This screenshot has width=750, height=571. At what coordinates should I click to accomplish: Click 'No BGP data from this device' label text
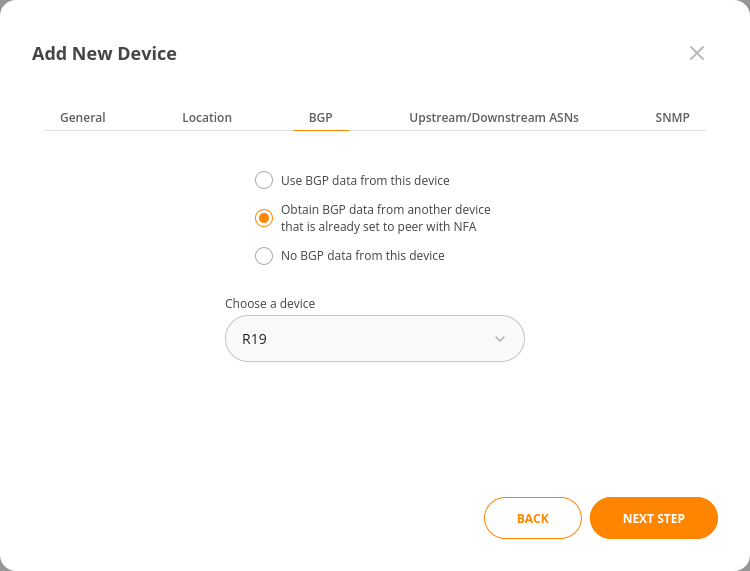click(363, 255)
